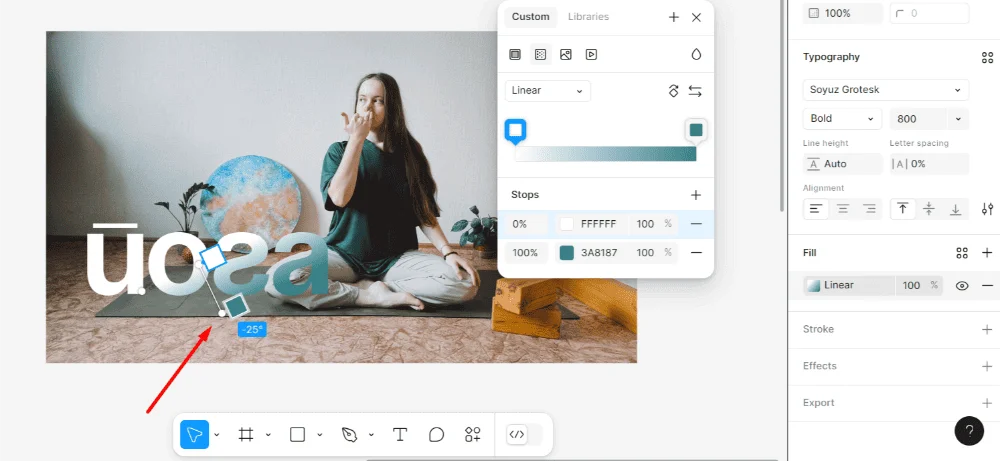
Task: Activate the Comment tool
Action: pos(436,434)
